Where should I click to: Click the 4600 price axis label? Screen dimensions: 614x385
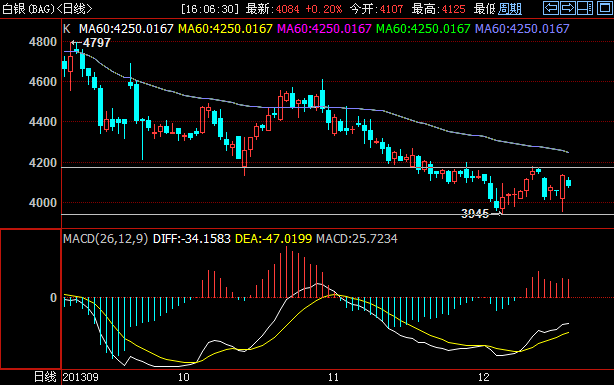pyautogui.click(x=43, y=81)
